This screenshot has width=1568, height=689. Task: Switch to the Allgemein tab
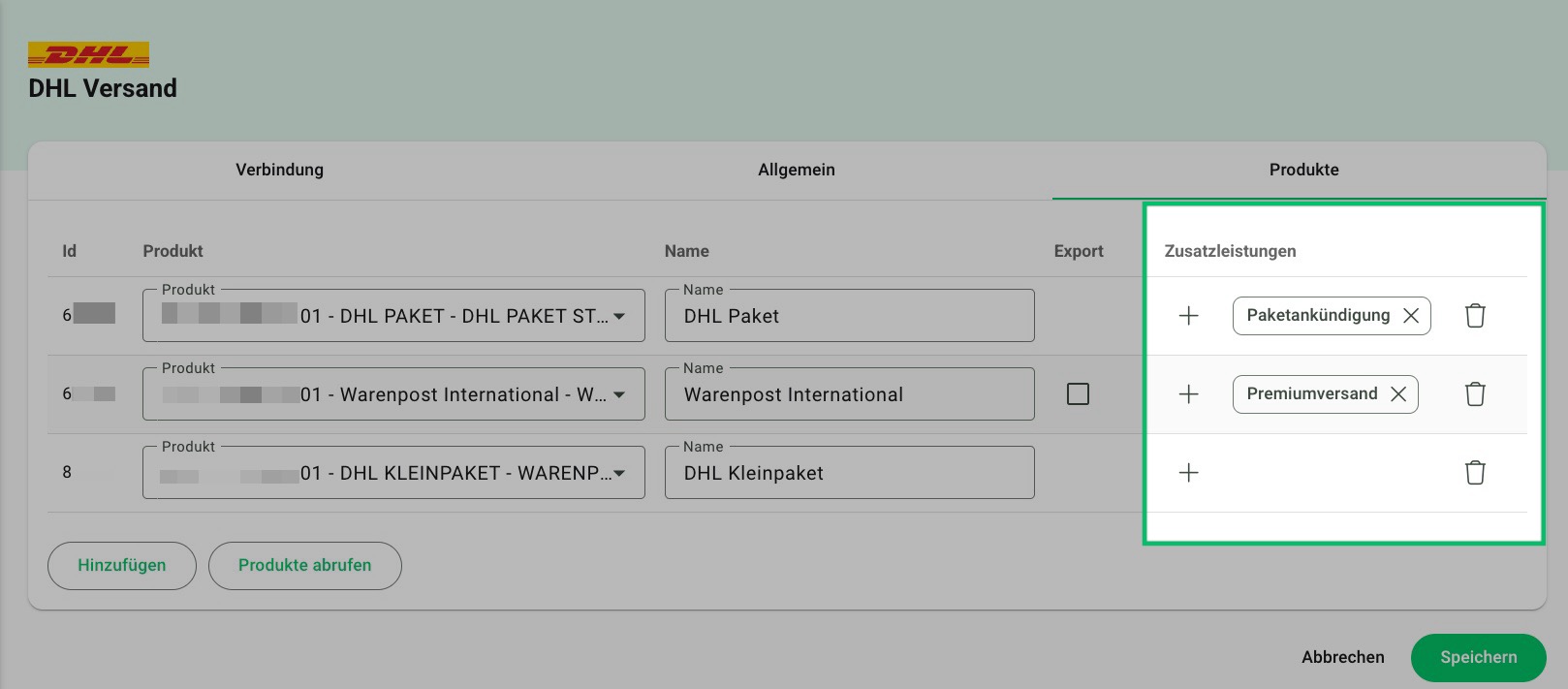click(x=796, y=170)
